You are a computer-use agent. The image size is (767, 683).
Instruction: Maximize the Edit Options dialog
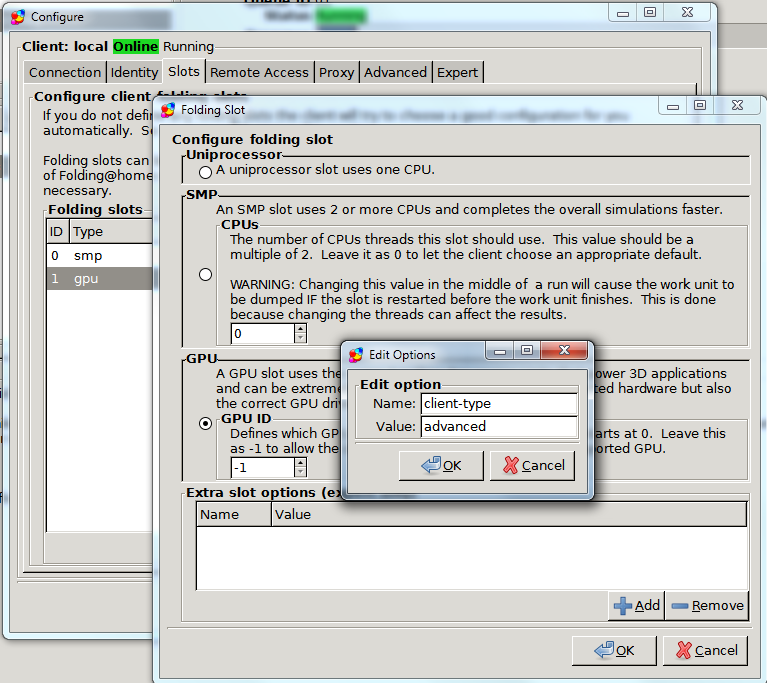527,350
